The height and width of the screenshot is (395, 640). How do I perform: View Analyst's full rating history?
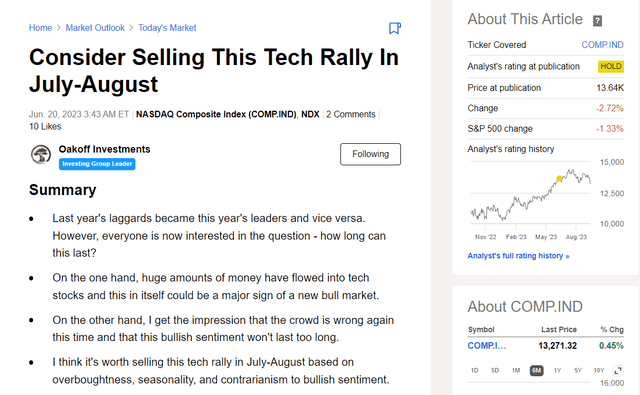tap(518, 256)
